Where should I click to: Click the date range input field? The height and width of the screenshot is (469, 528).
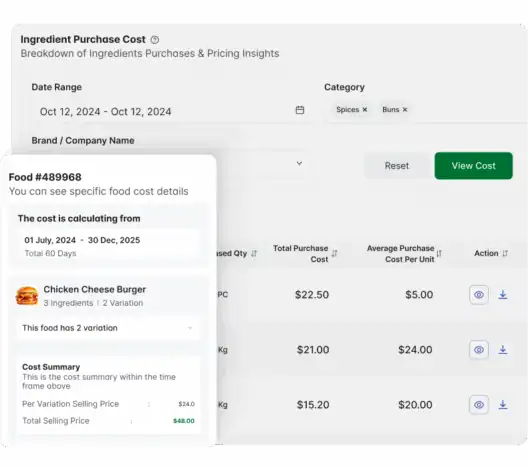tap(172, 111)
